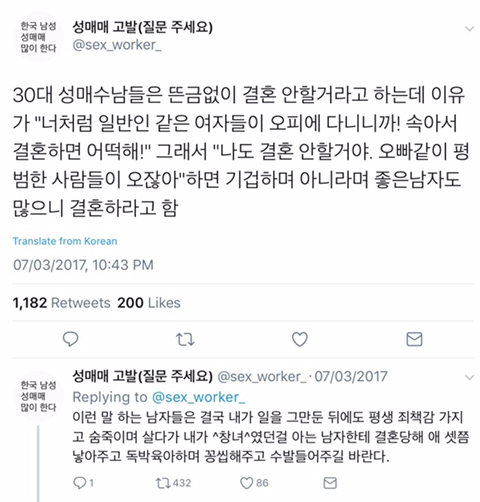Retweet the reply showing 432 retweets

tap(173, 483)
